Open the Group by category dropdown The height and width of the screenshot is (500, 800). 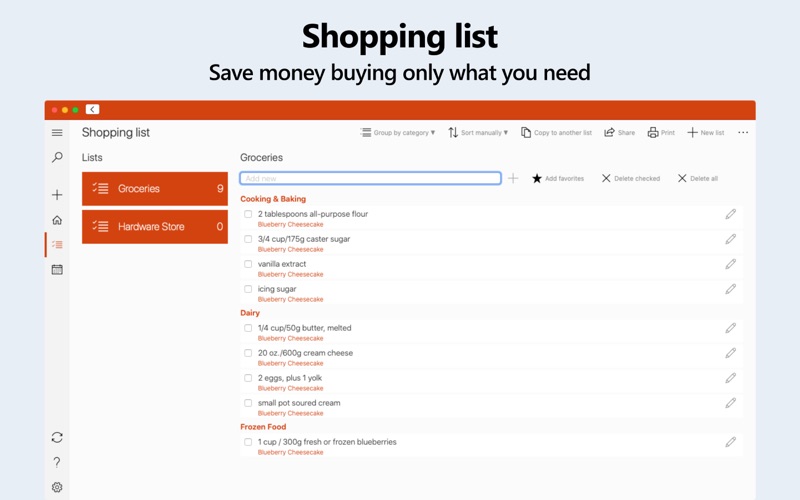398,133
